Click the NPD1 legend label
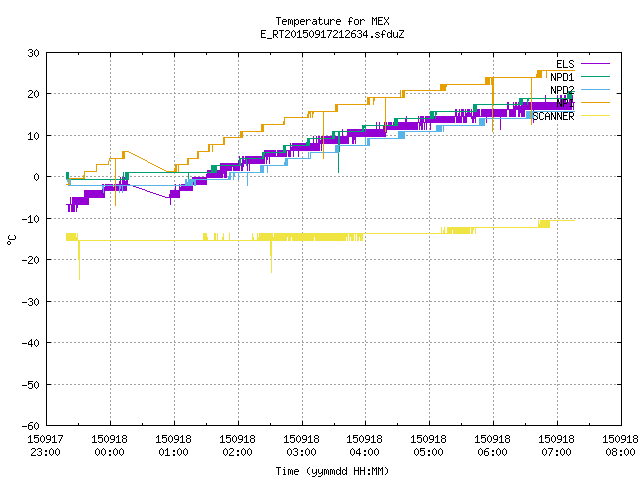The height and width of the screenshot is (480, 640). (562, 77)
